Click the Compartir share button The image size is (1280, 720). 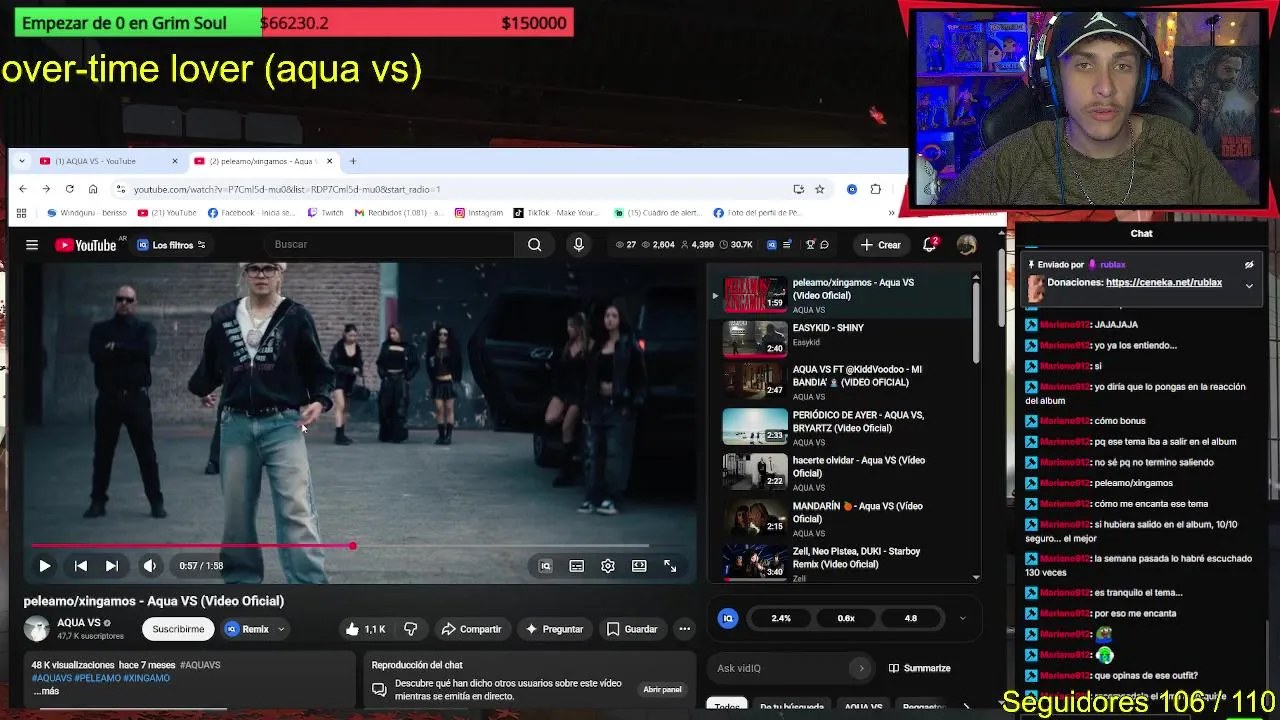471,629
